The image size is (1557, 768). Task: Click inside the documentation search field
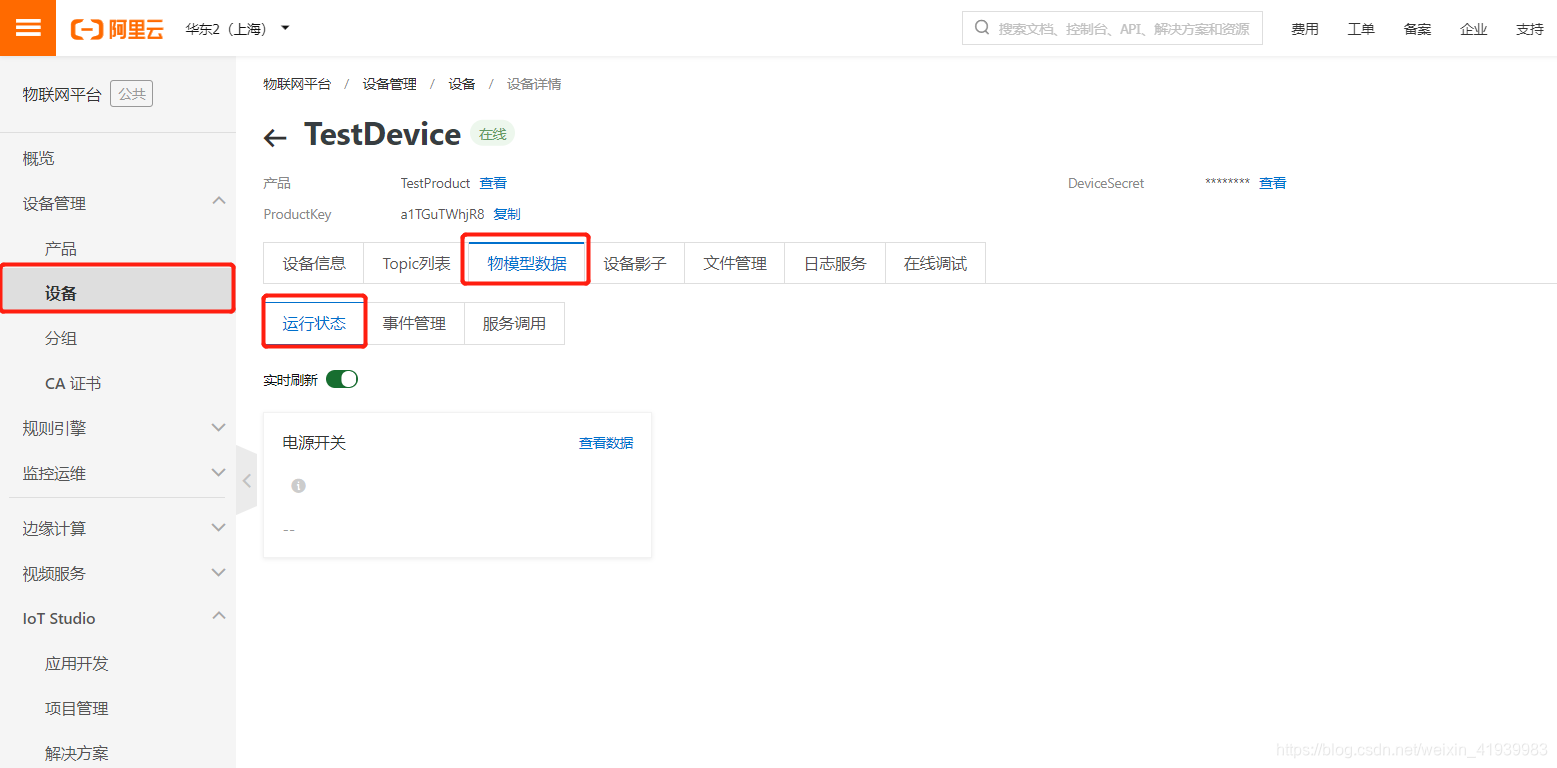[x=1100, y=27]
